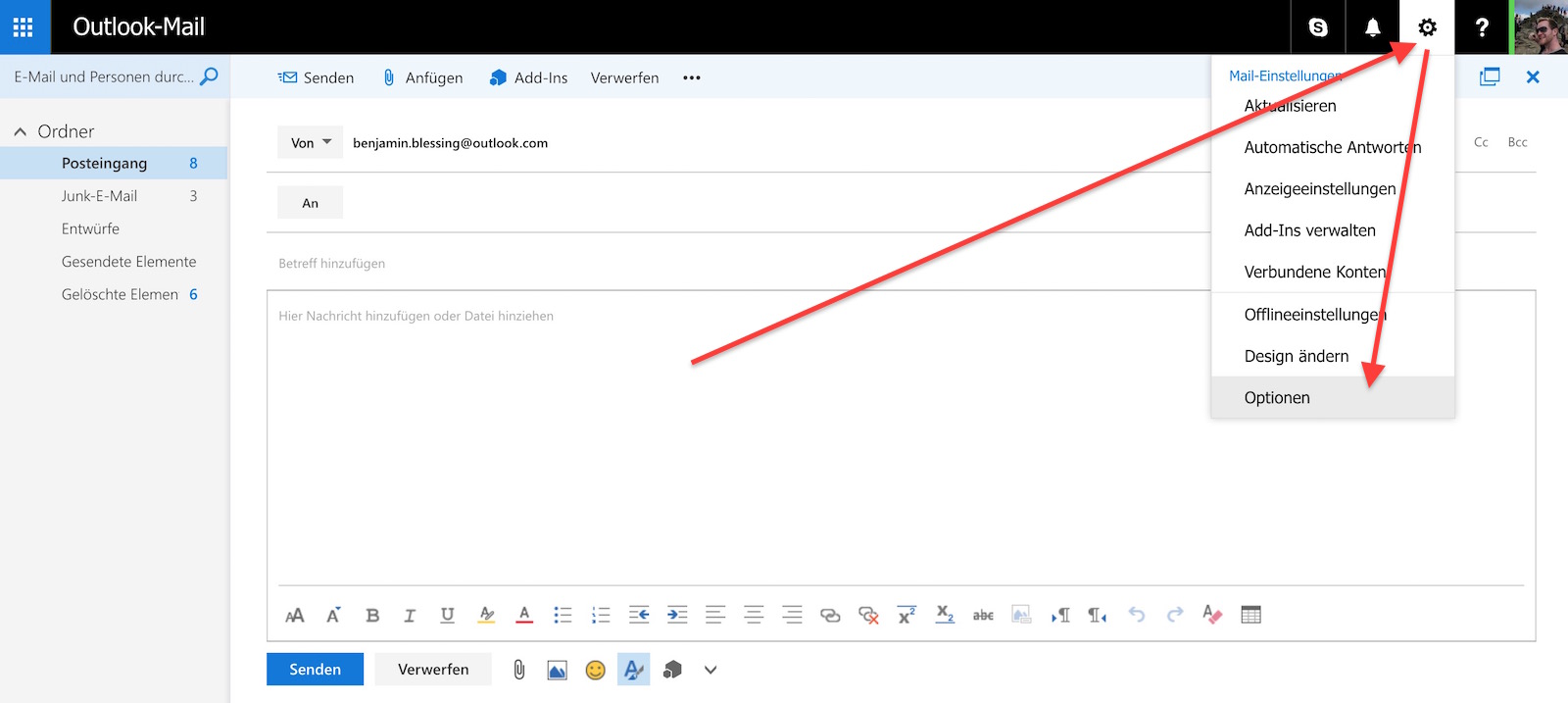This screenshot has width=1568, height=703.
Task: Open the red font color picker
Action: 524,616
